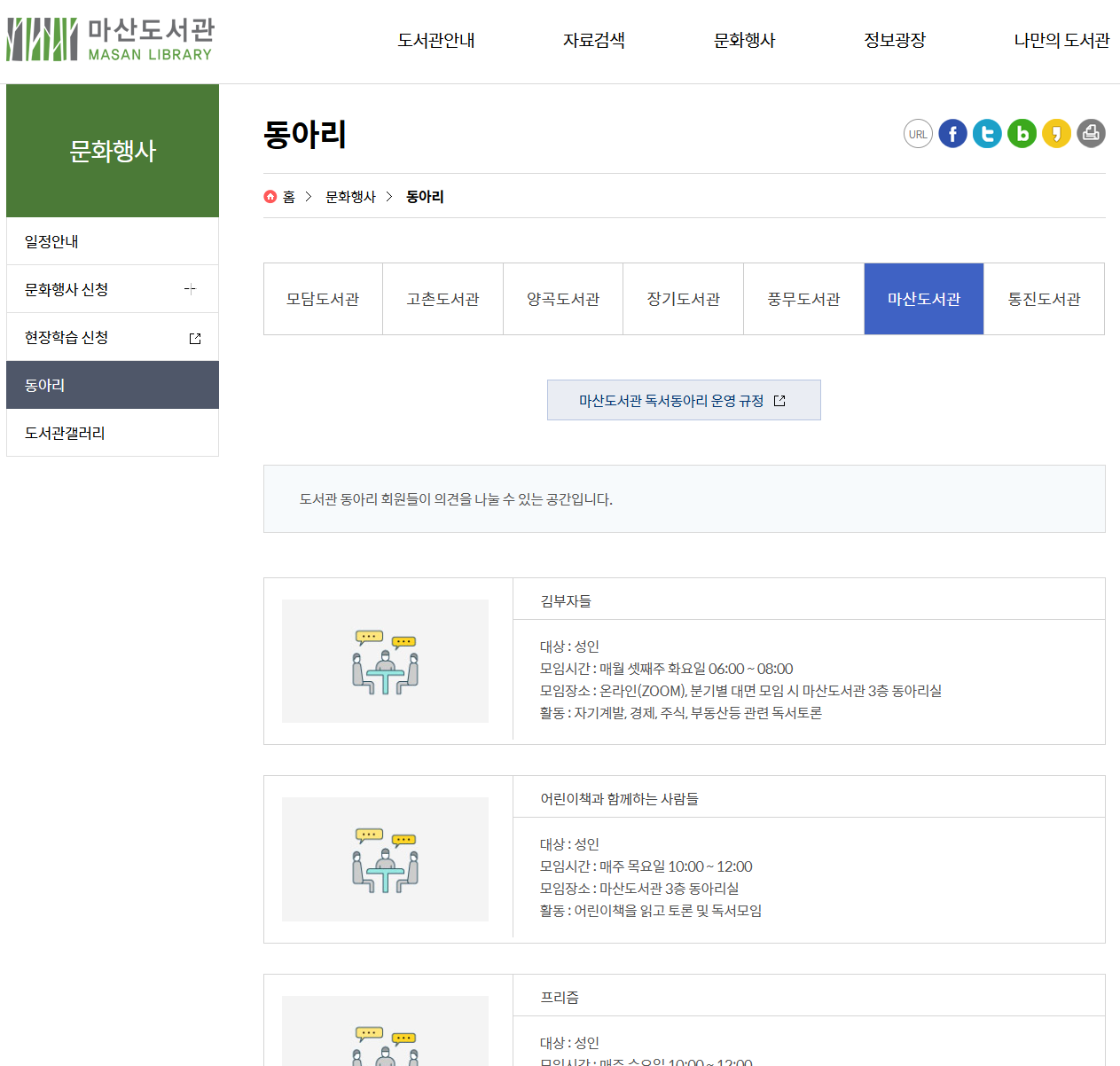The image size is (1120, 1066).
Task: Click 온라인(ZOOM) 모임장소 text
Action: [x=740, y=691]
